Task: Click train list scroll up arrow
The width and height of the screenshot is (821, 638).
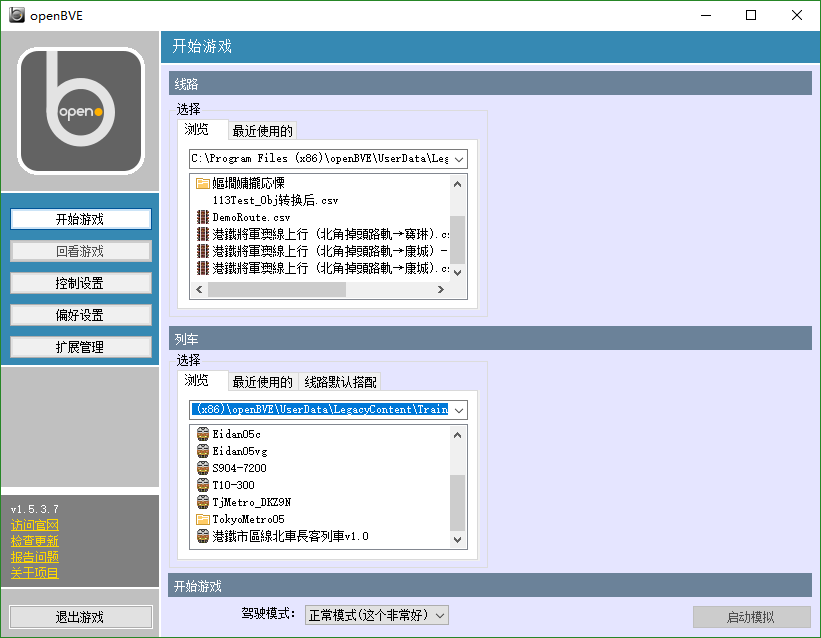Action: coord(458,435)
